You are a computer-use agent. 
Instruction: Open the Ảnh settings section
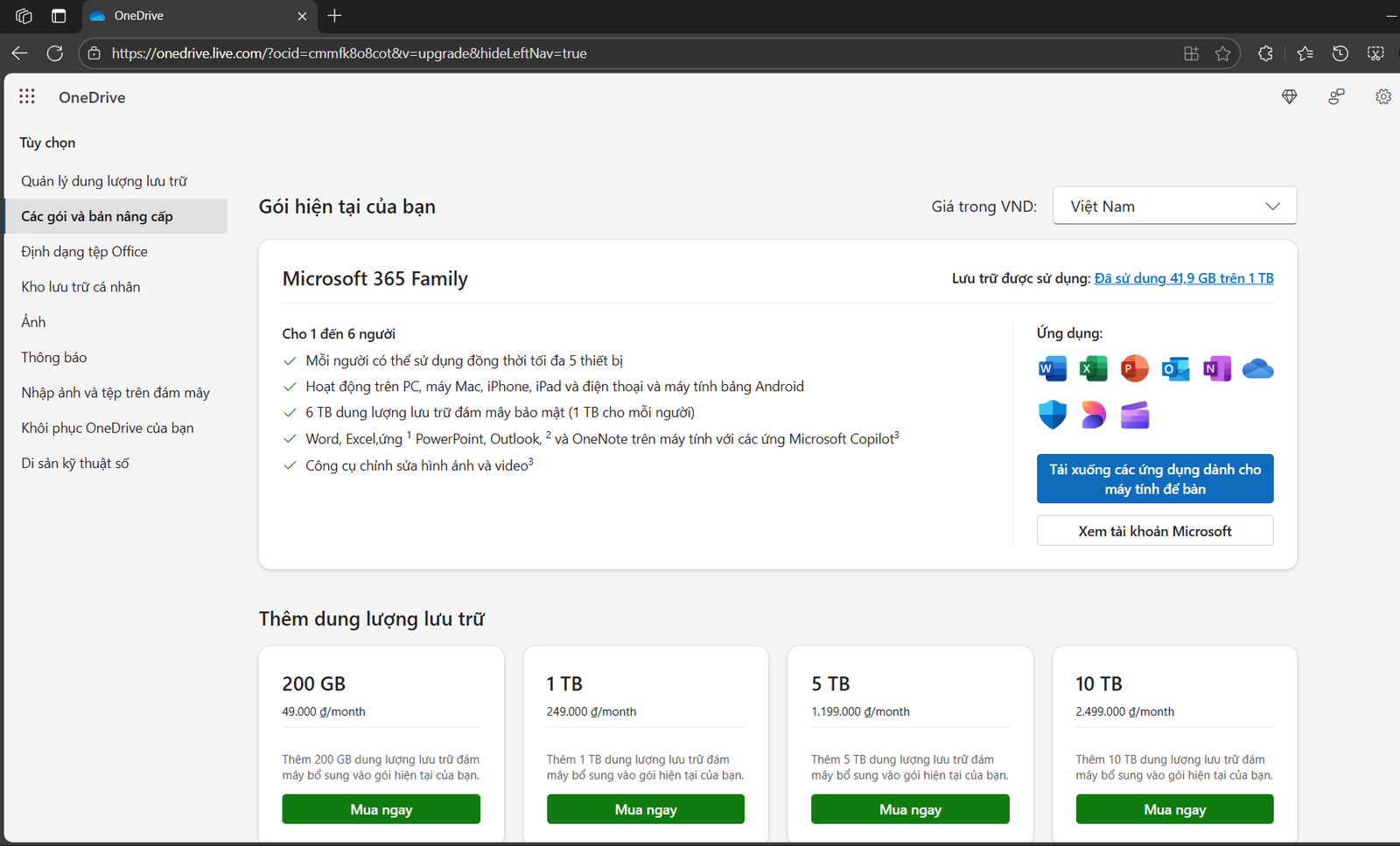click(33, 322)
